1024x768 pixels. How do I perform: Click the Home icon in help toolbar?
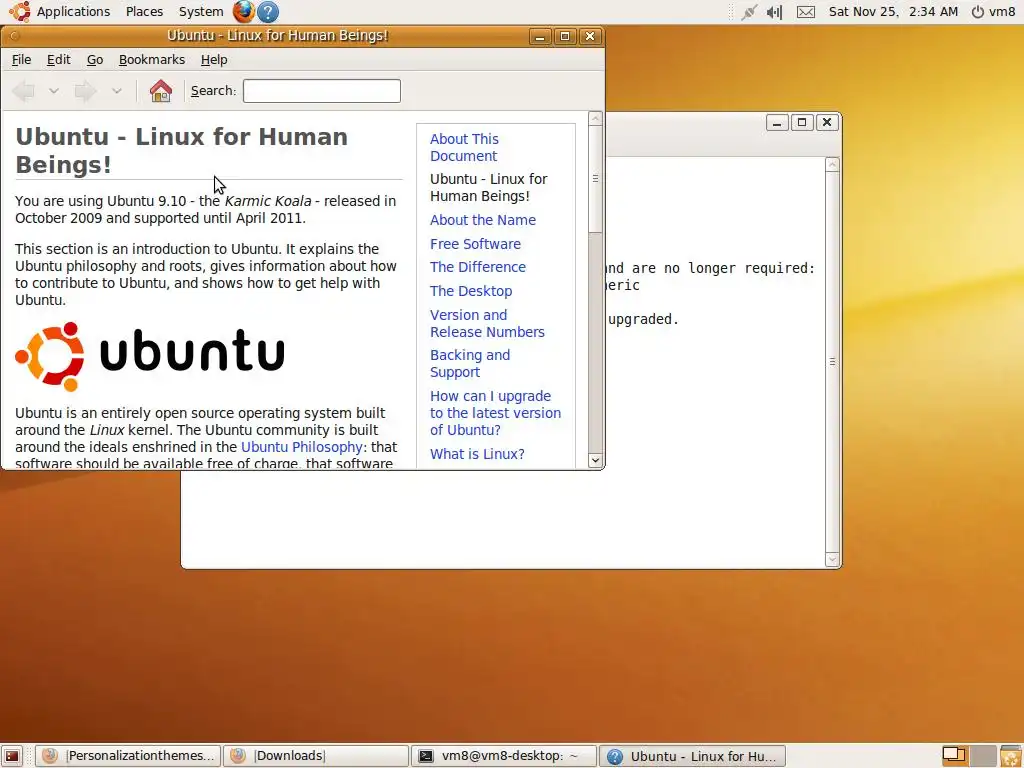point(161,91)
